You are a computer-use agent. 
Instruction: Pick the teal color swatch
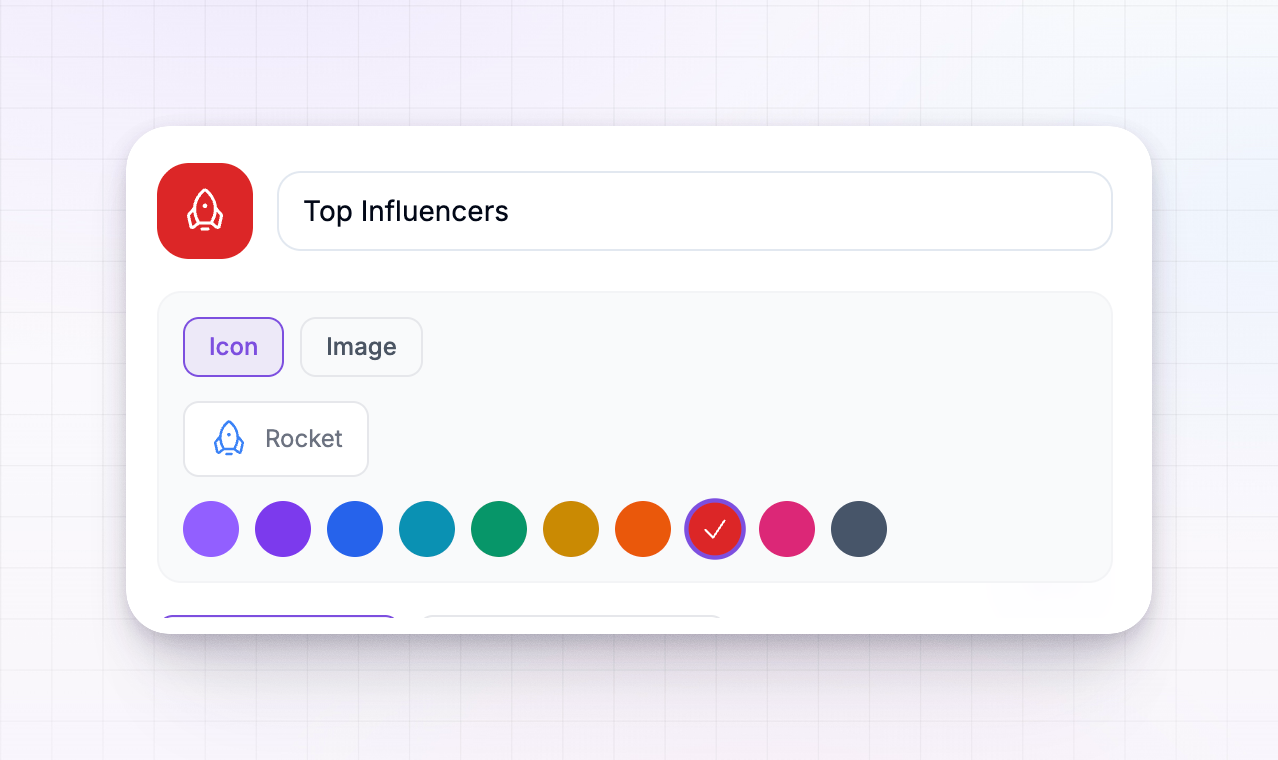point(427,529)
